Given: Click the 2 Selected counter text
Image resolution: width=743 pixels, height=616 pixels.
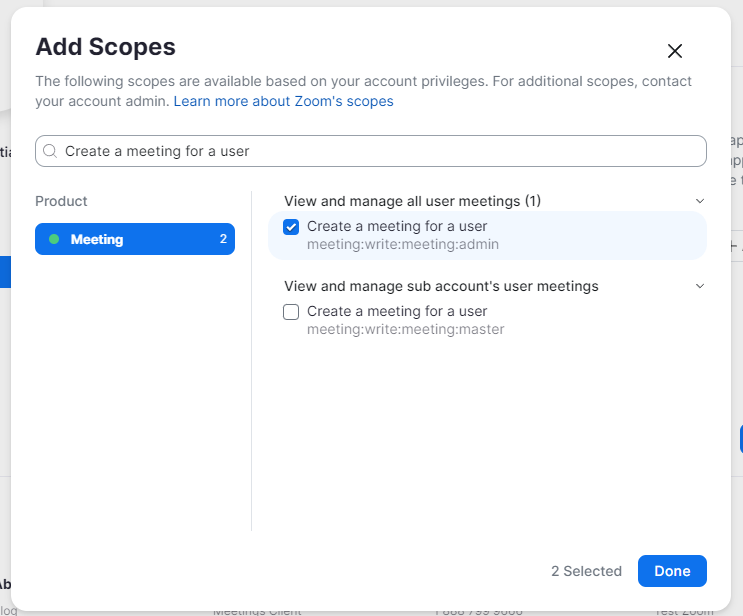Looking at the screenshot, I should coord(586,571).
